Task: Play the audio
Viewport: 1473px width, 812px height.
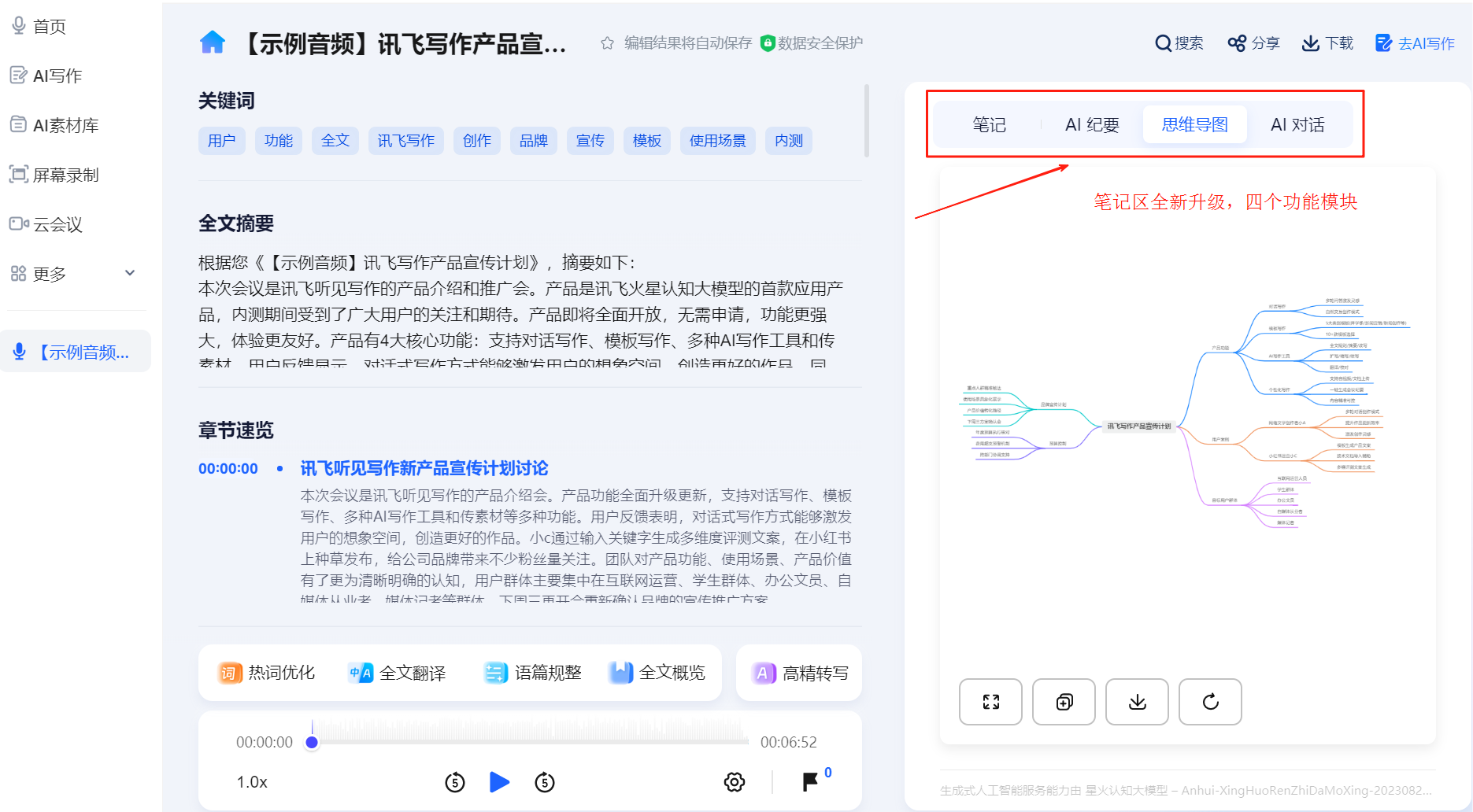Action: point(500,782)
